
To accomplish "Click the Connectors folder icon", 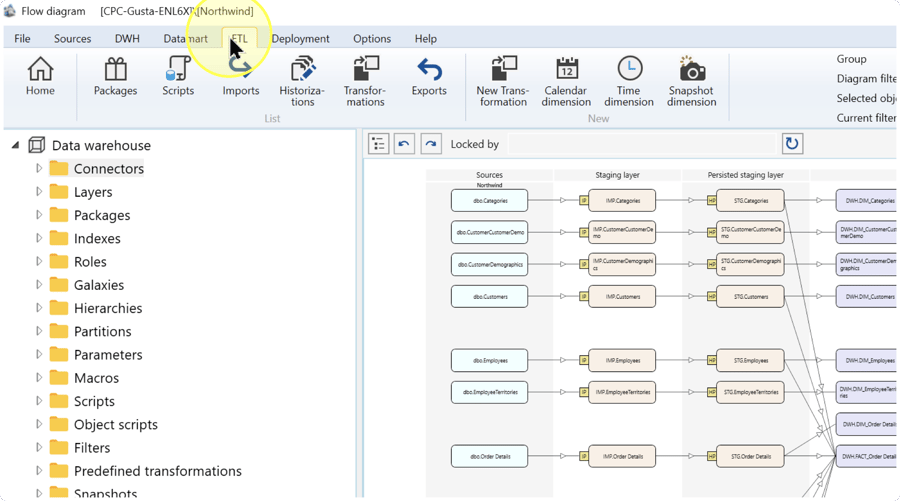I will [x=59, y=168].
